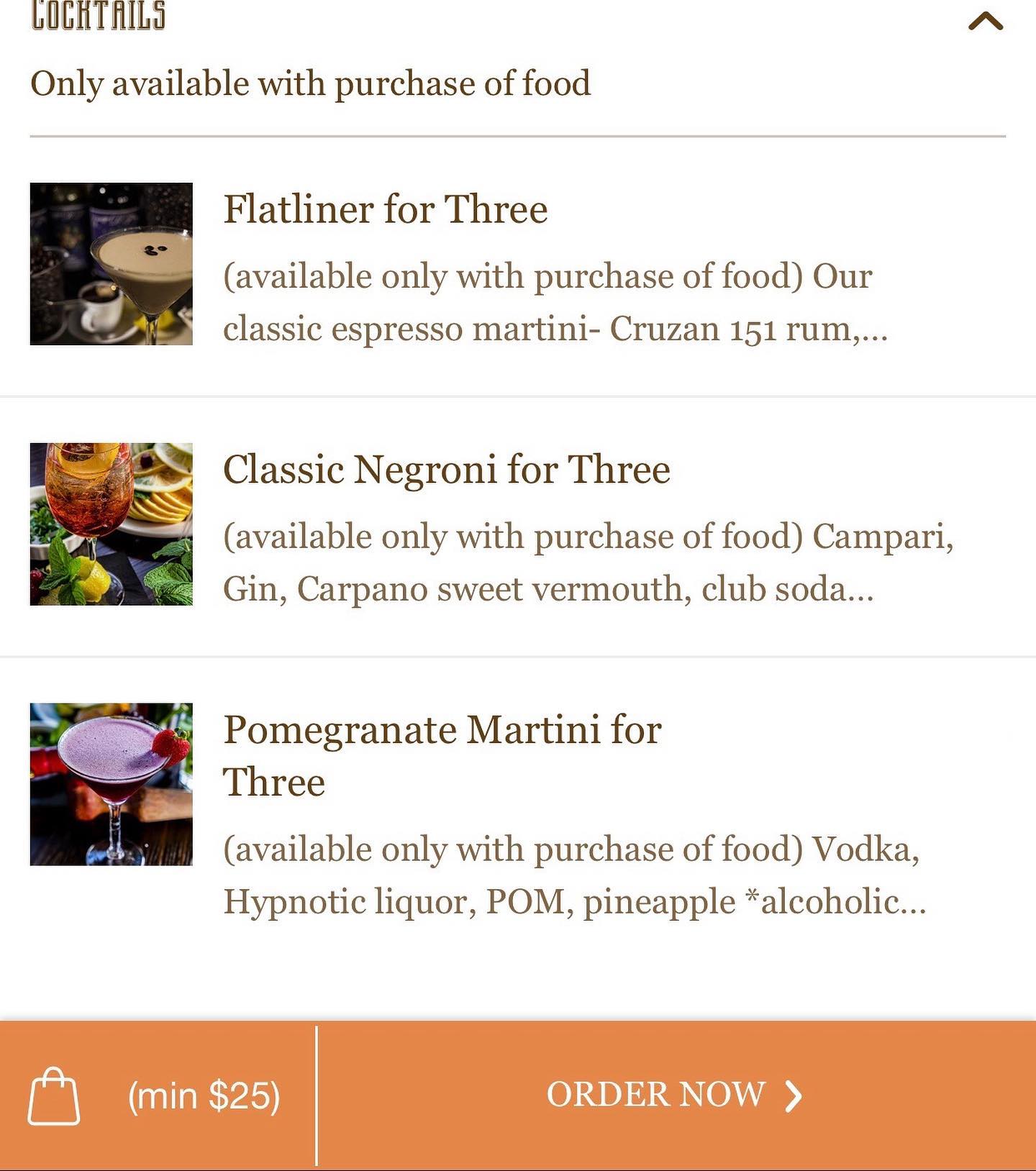Select the Classic Negroni for Three title
Viewport: 1036px width, 1171px height.
[446, 470]
